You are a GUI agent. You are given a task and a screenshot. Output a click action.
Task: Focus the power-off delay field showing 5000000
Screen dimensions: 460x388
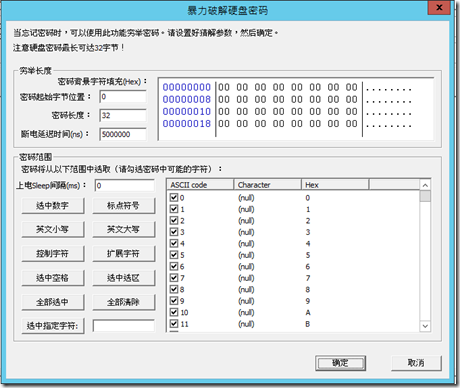pos(123,134)
